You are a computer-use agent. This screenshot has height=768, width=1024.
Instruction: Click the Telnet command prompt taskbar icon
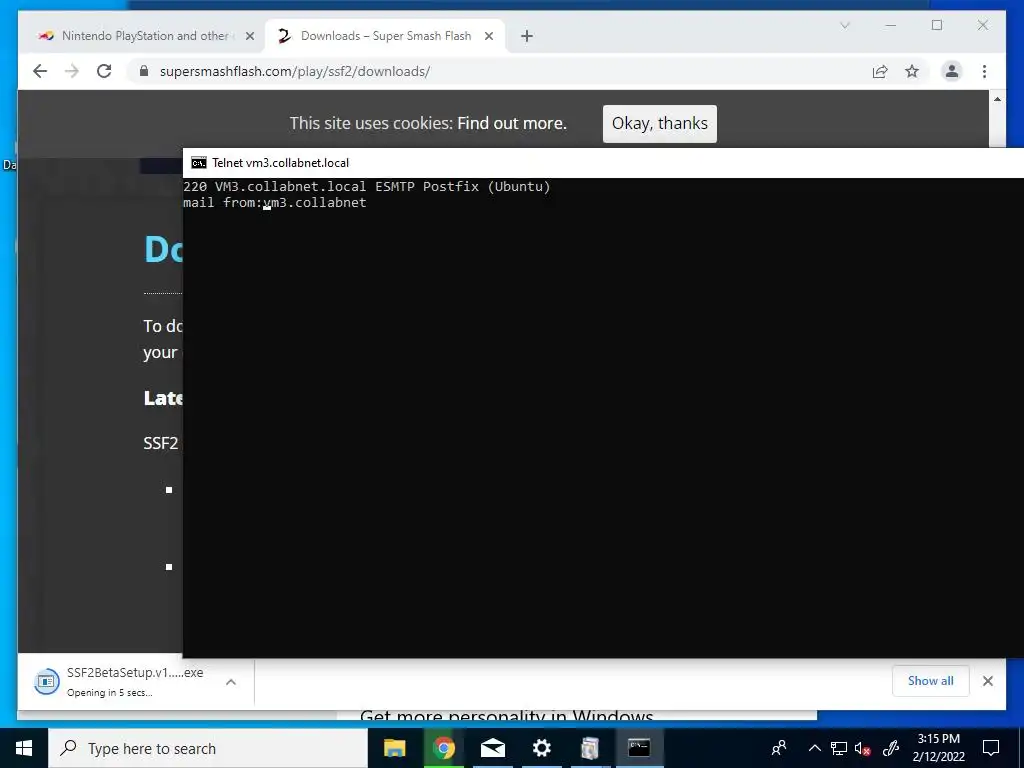point(639,748)
